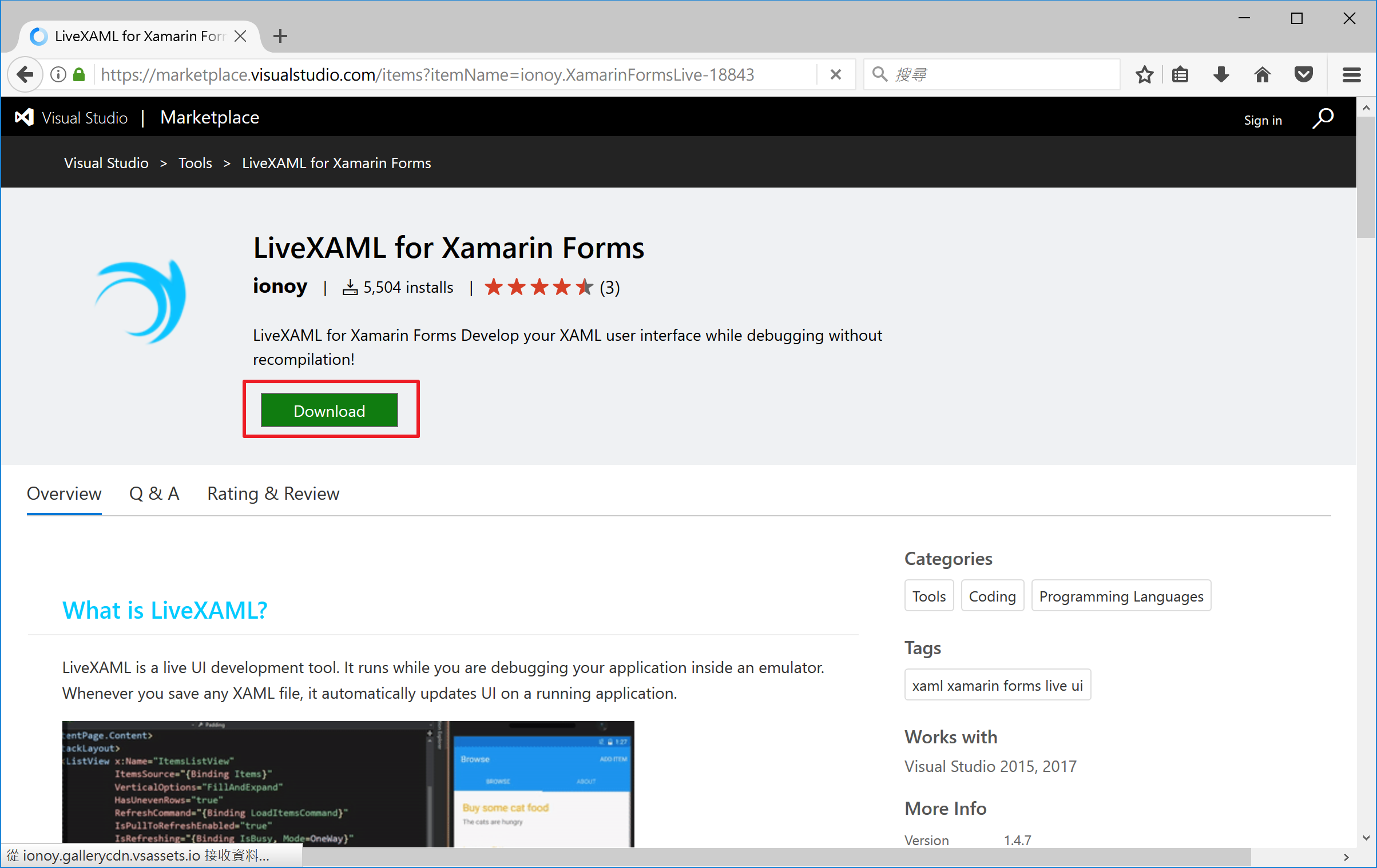
Task: Go to Tools breadcrumb link
Action: tap(195, 163)
